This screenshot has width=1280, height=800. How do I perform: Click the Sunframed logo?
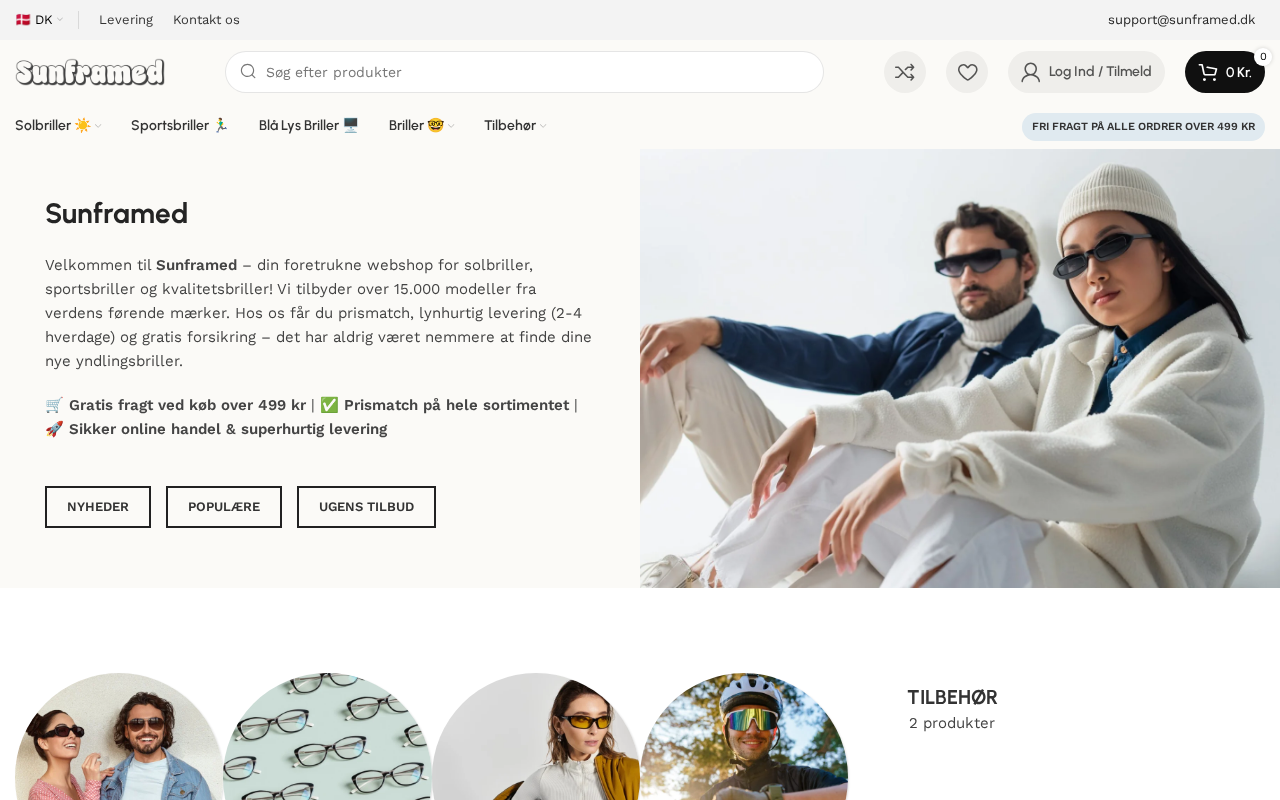90,72
